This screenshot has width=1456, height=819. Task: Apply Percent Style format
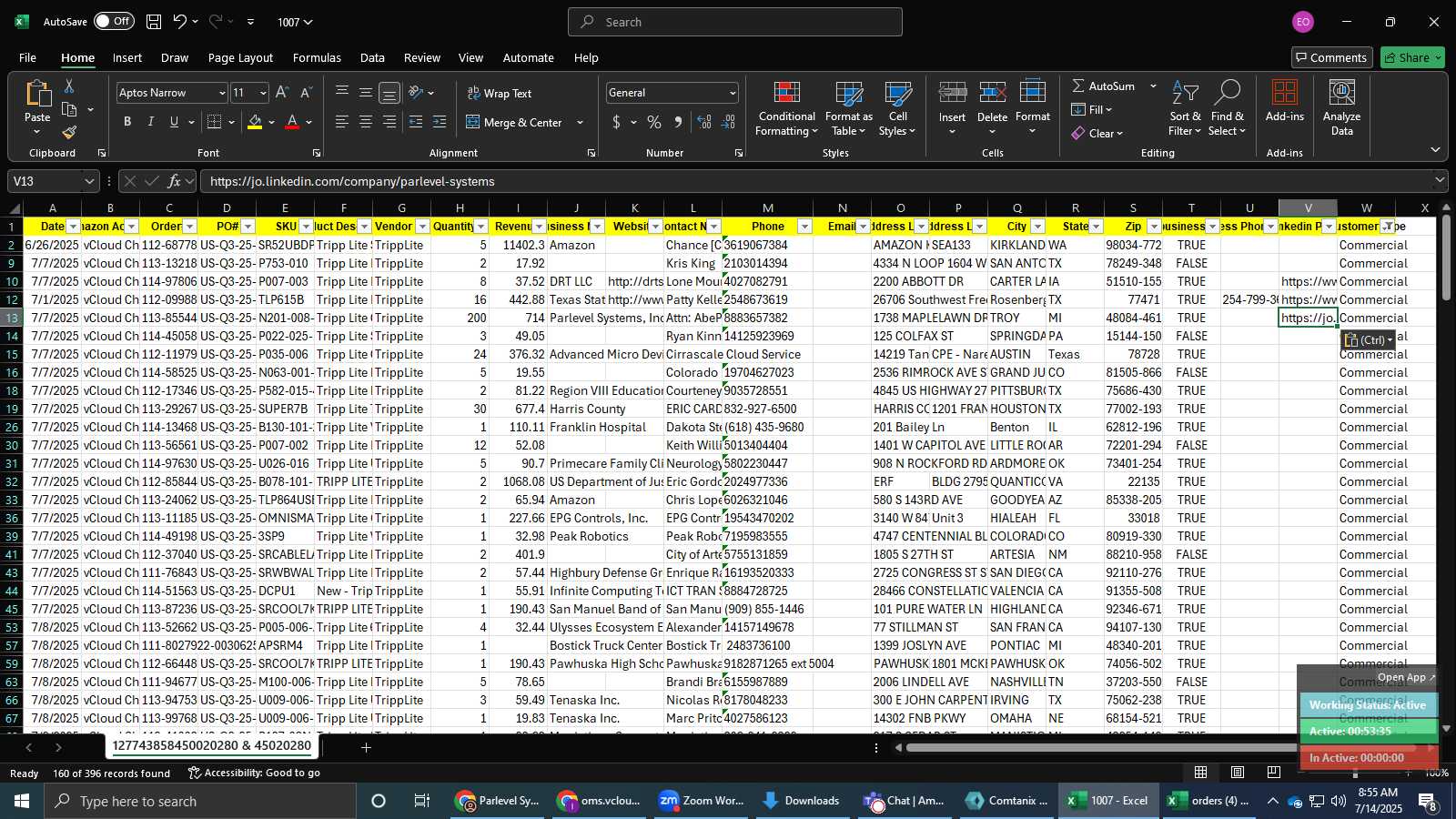[x=654, y=122]
